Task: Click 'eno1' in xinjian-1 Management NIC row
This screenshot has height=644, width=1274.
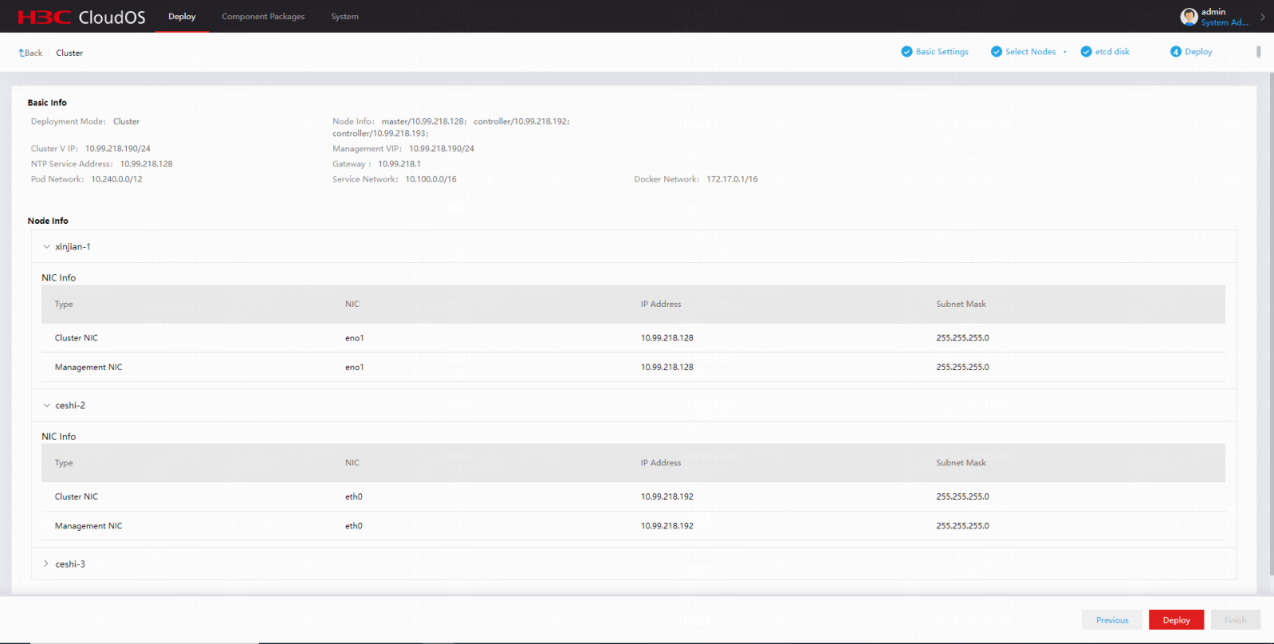Action: (355, 367)
